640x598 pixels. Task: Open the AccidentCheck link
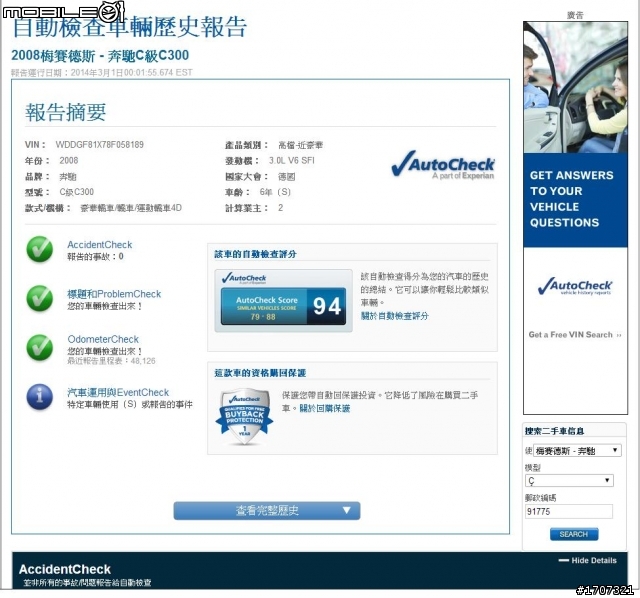(x=100, y=245)
